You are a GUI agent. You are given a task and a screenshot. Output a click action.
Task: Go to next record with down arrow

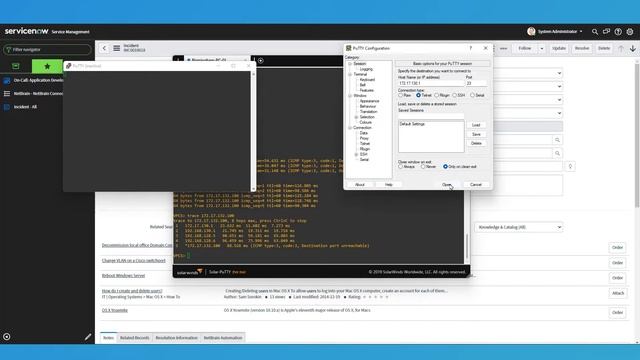click(633, 49)
